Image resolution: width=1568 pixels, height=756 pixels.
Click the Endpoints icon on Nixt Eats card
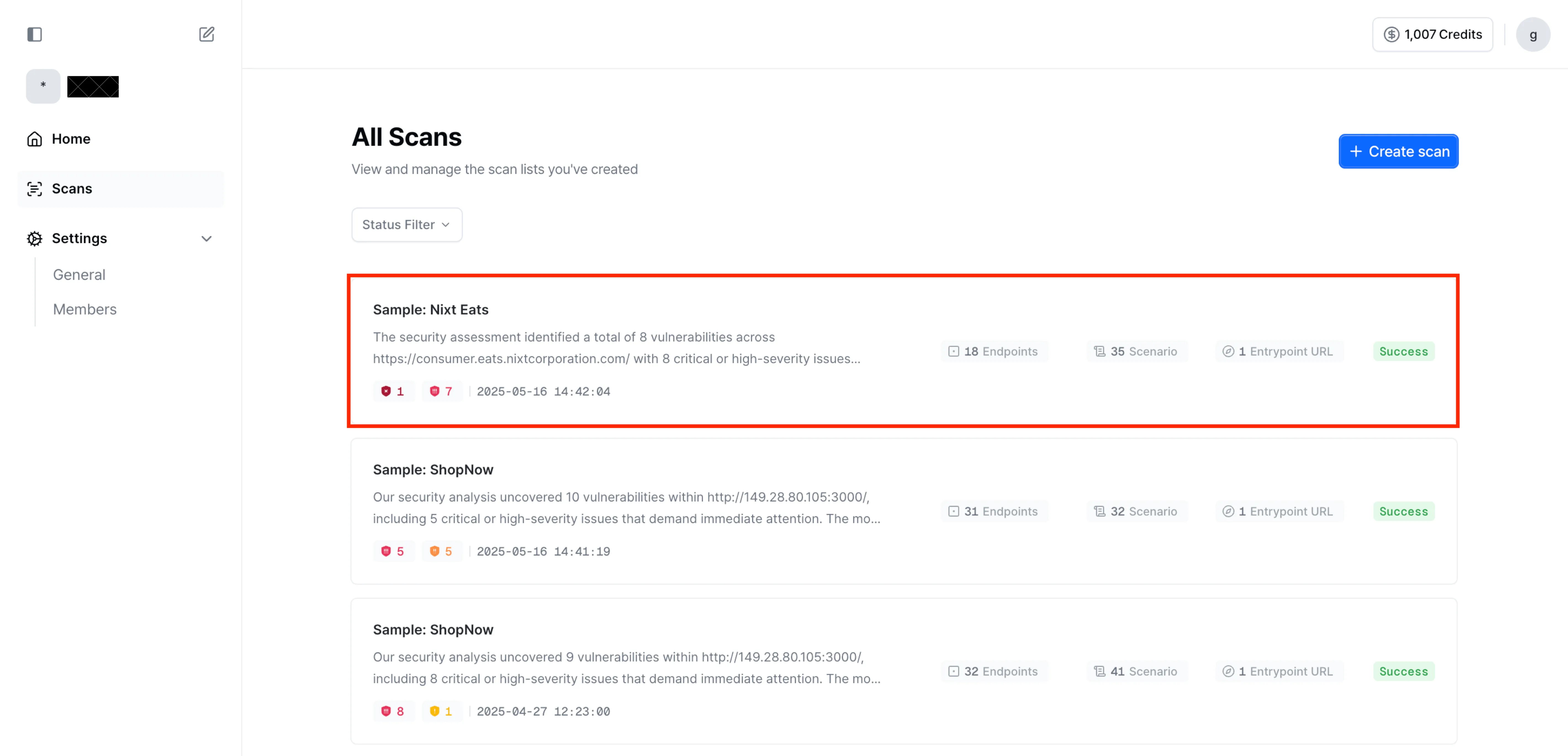[953, 351]
